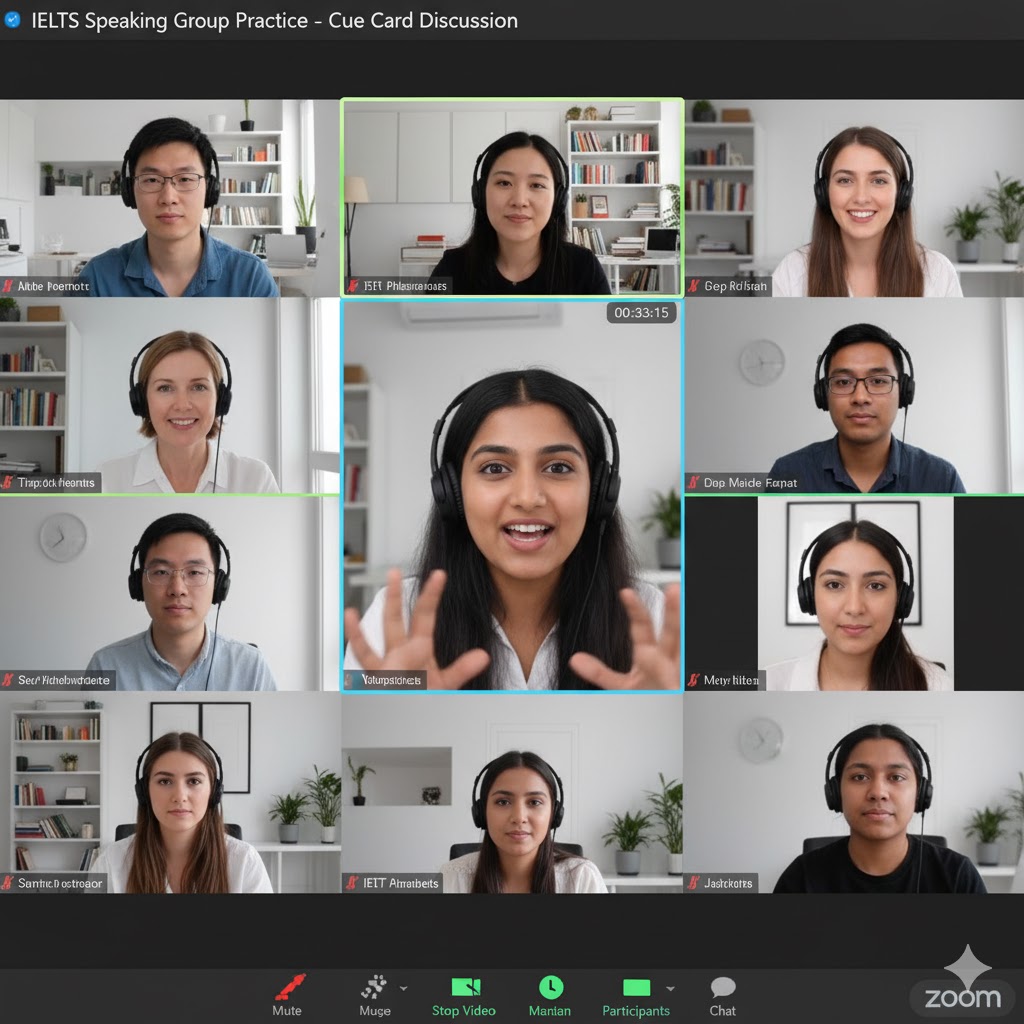This screenshot has height=1024, width=1024.
Task: Click the sparkle icon above the zoom logo
Action: [968, 964]
